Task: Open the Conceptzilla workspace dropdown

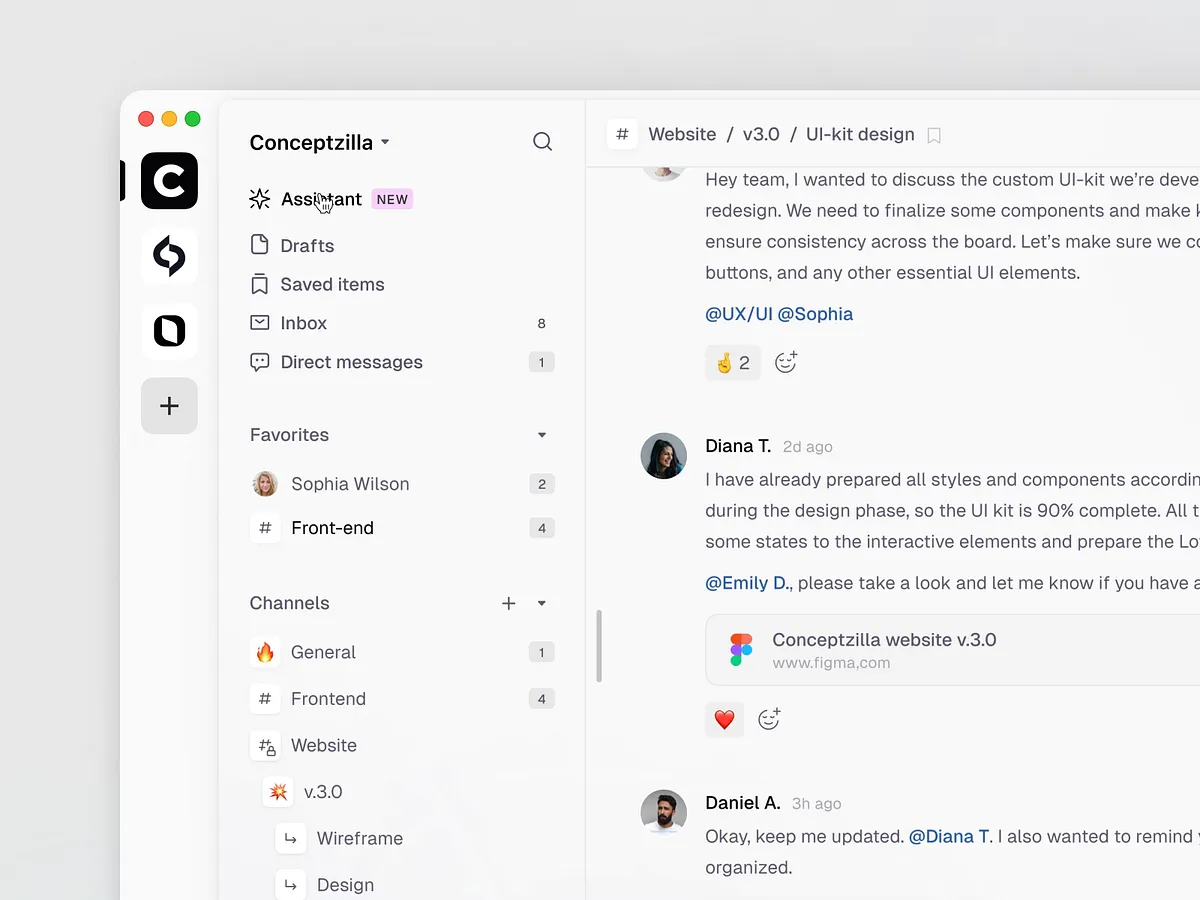Action: point(383,142)
